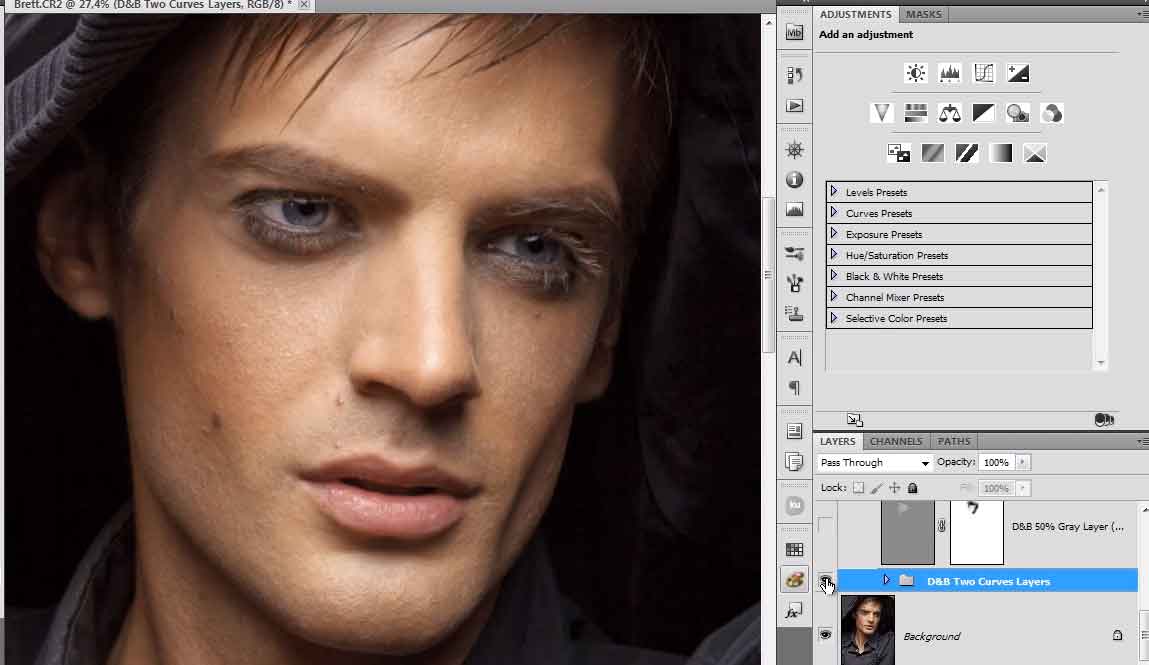Hide the Background layer
The image size is (1149, 665).
click(825, 635)
